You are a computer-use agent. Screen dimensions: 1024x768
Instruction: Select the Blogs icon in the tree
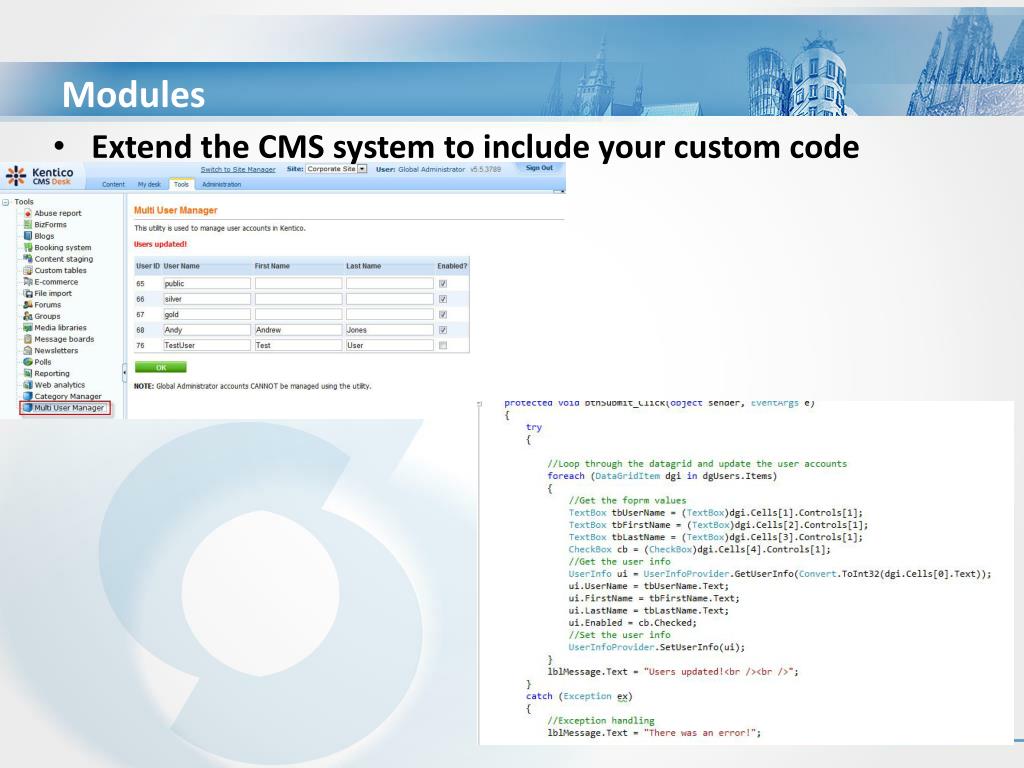(27, 236)
